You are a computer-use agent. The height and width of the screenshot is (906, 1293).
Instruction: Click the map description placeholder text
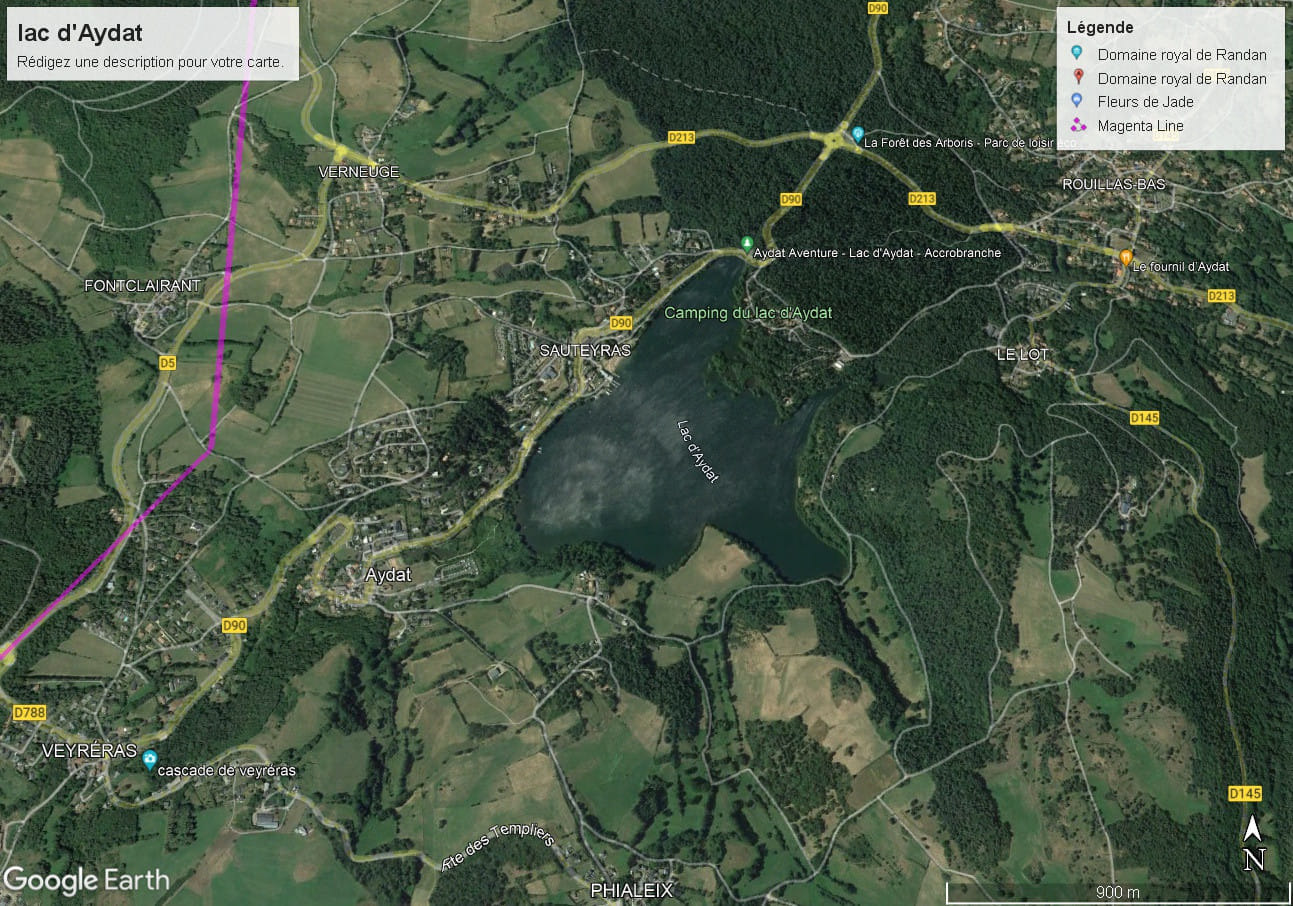151,61
